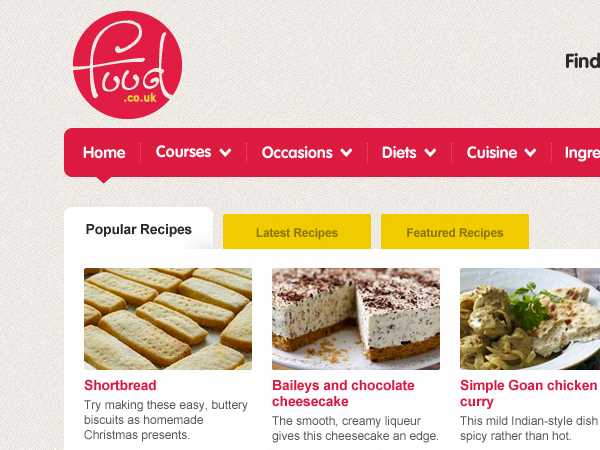Open the Diets menu label

tap(399, 152)
